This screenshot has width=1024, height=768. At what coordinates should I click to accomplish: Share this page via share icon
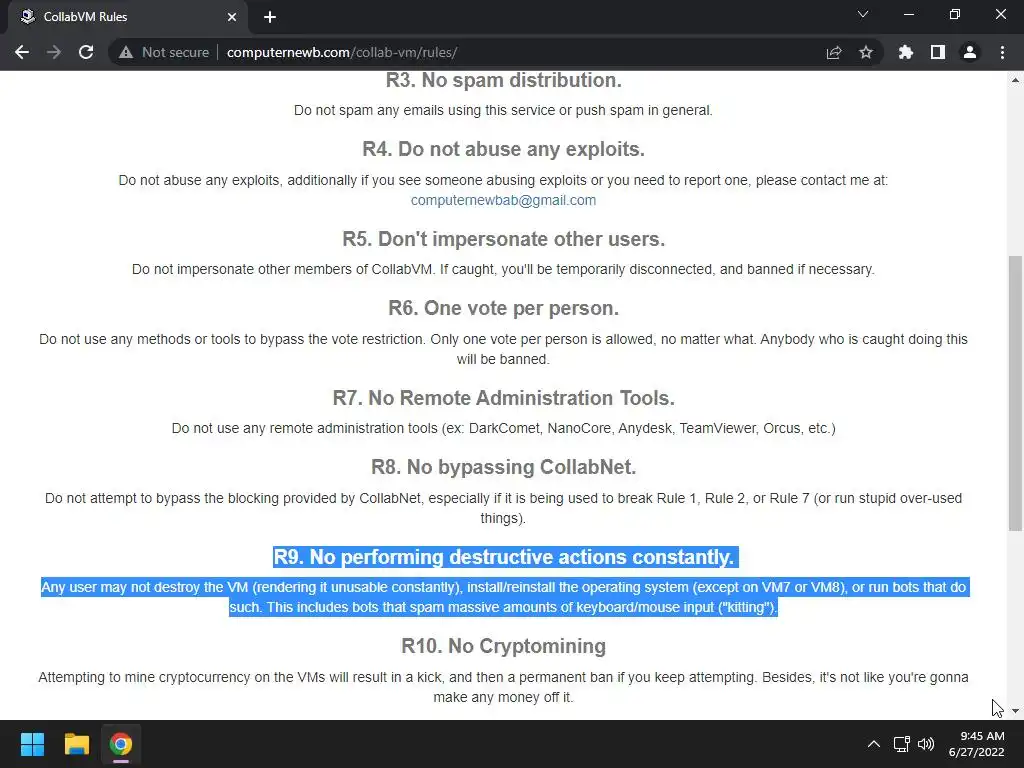click(x=834, y=52)
